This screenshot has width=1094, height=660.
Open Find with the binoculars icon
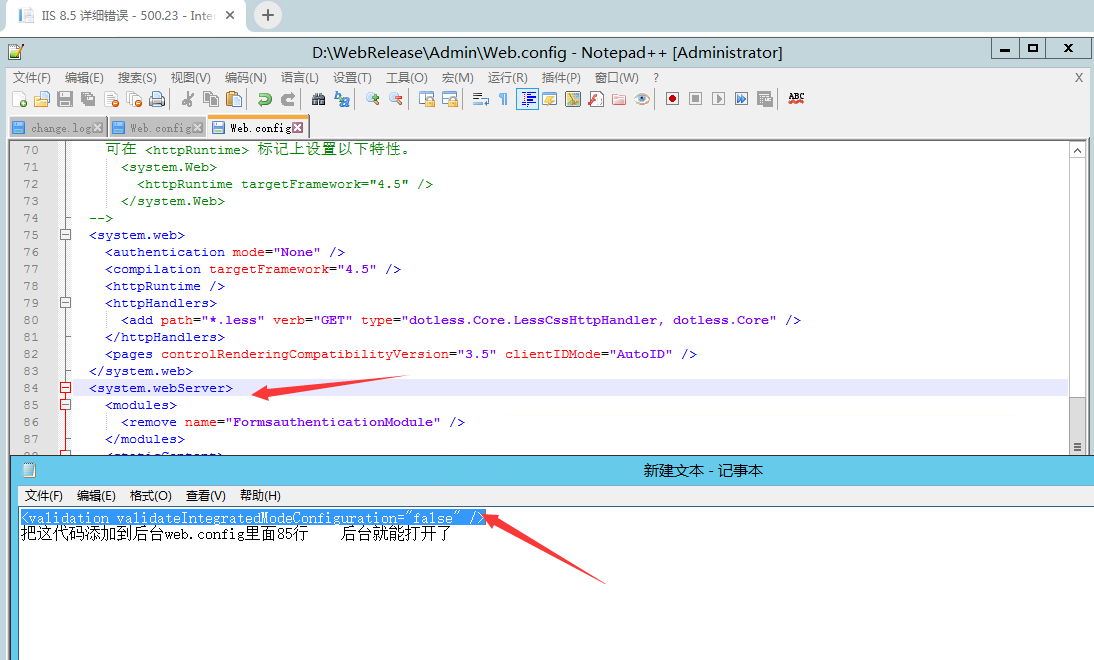pos(318,99)
